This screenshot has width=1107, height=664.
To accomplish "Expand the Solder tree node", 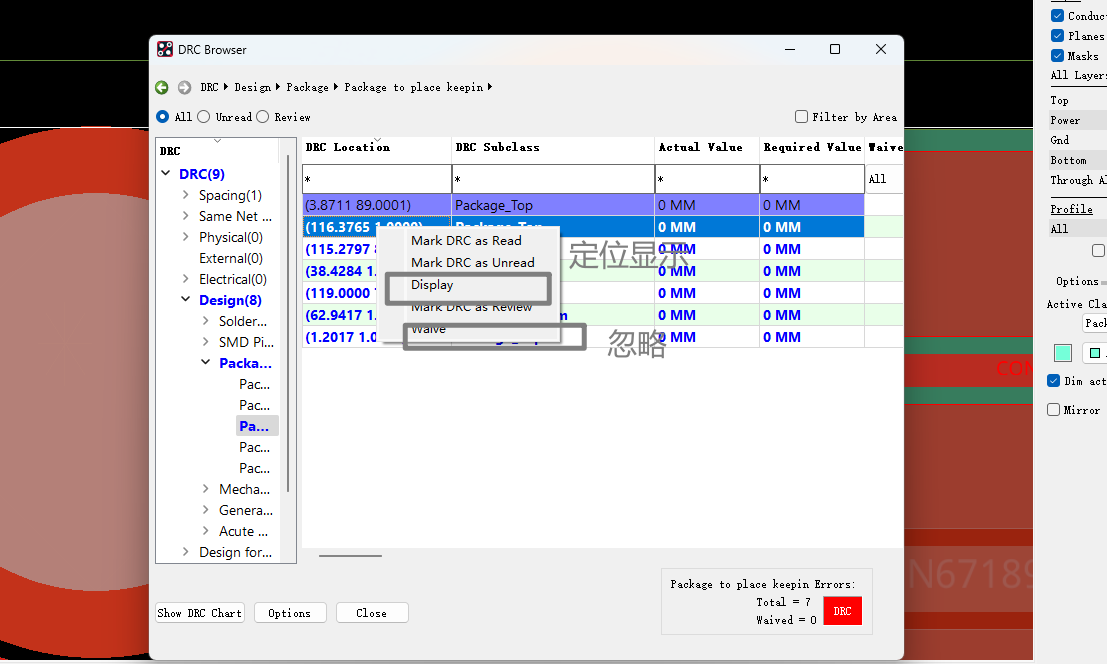I will (x=205, y=320).
